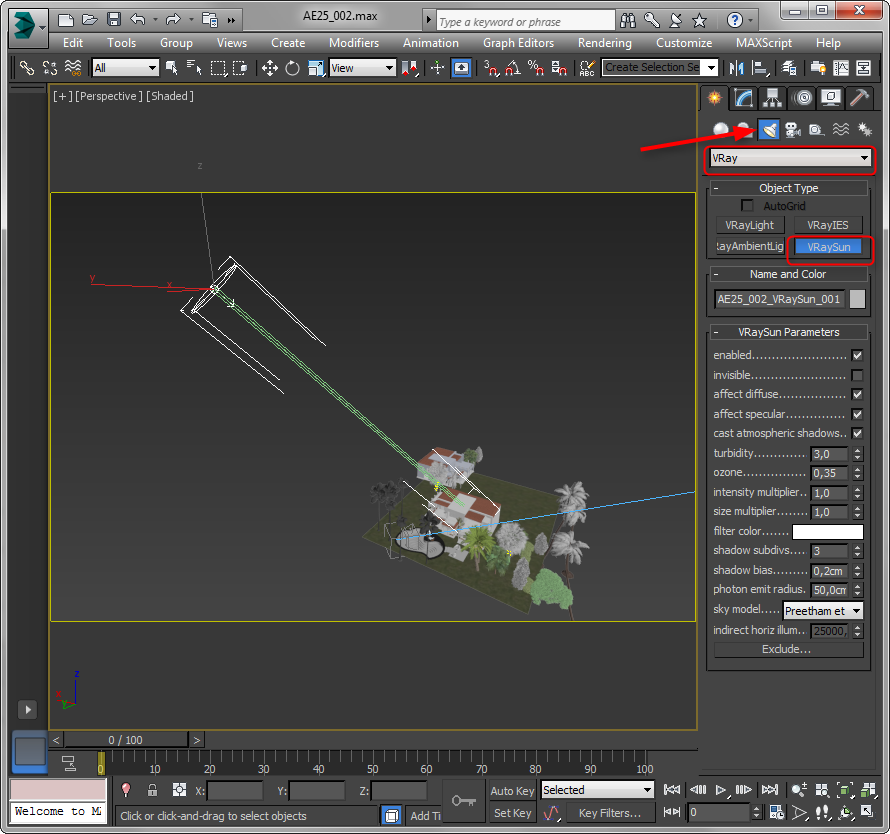Open the Utilities hammer tab
Viewport: 890px width, 834px height.
coord(858,98)
